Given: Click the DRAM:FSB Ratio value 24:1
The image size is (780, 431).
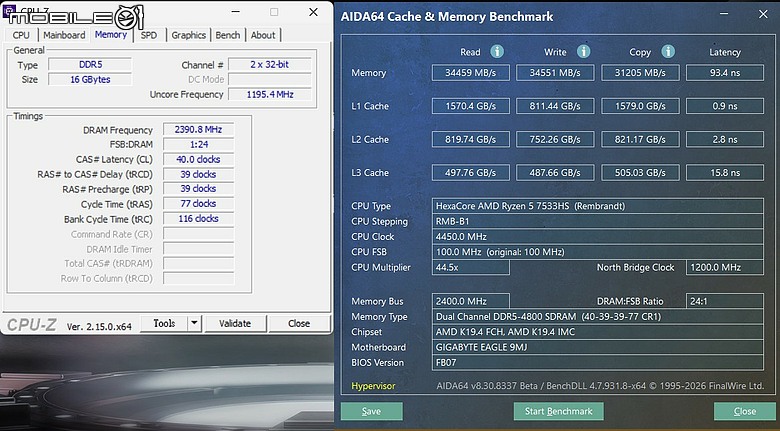Looking at the screenshot, I should pos(725,301).
